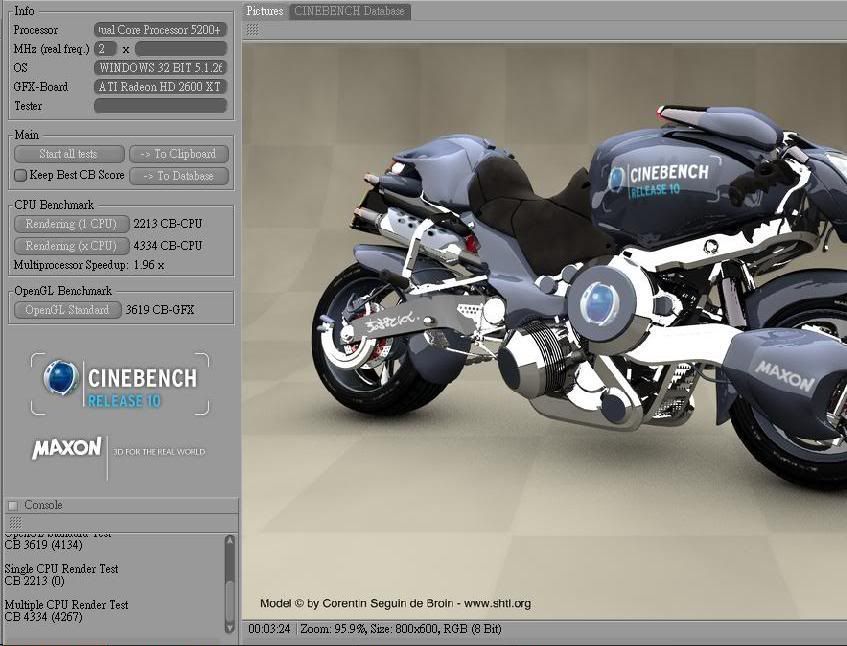This screenshot has height=646, width=847.
Task: Toggle the Console panel checkbox
Action: click(13, 506)
